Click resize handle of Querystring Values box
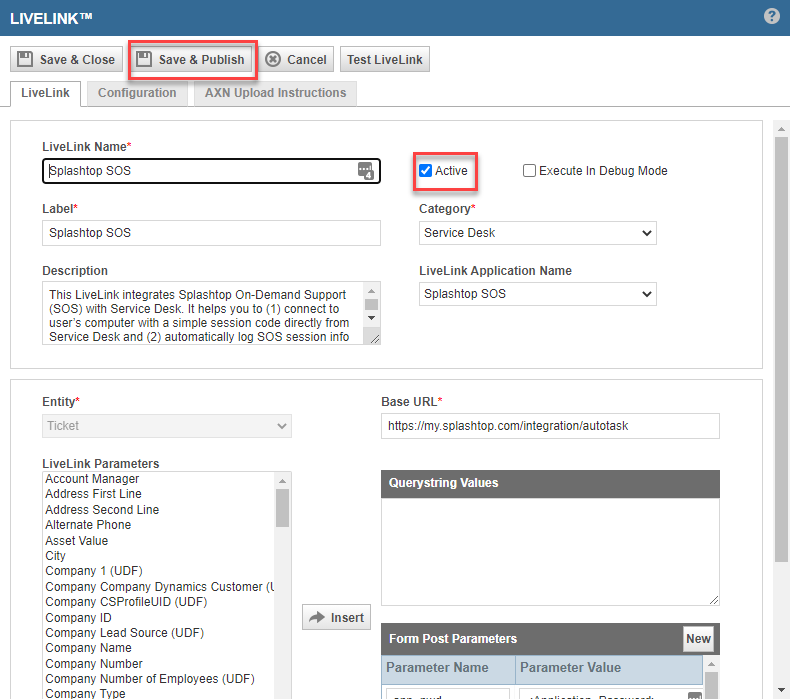This screenshot has height=699, width=790. point(714,600)
